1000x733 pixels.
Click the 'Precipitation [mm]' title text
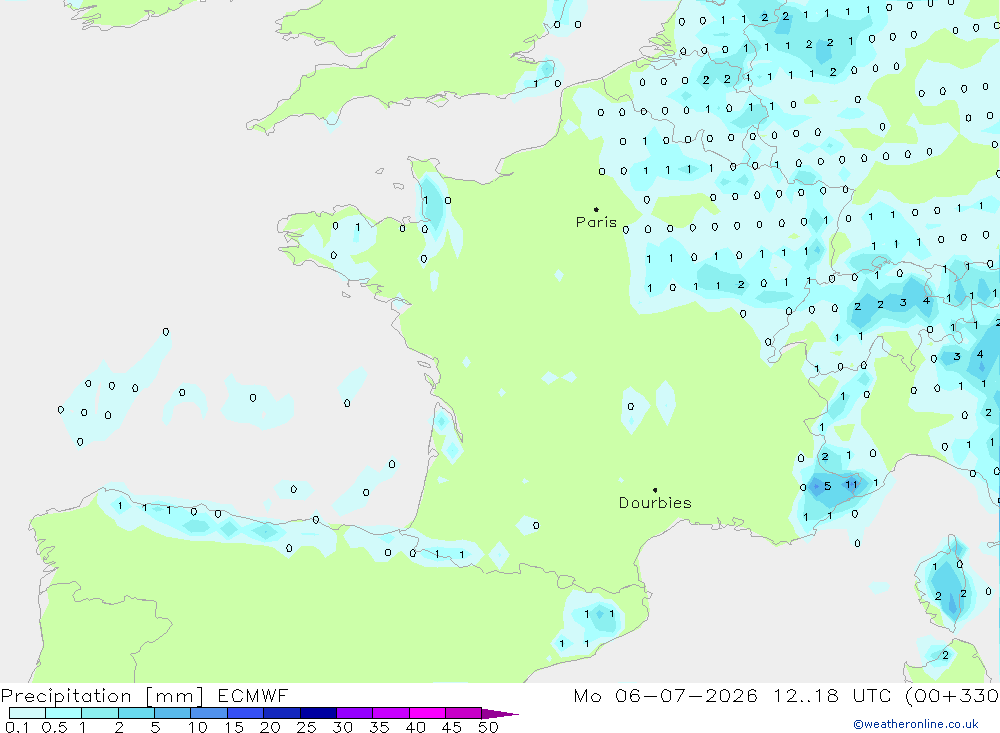click(x=102, y=696)
